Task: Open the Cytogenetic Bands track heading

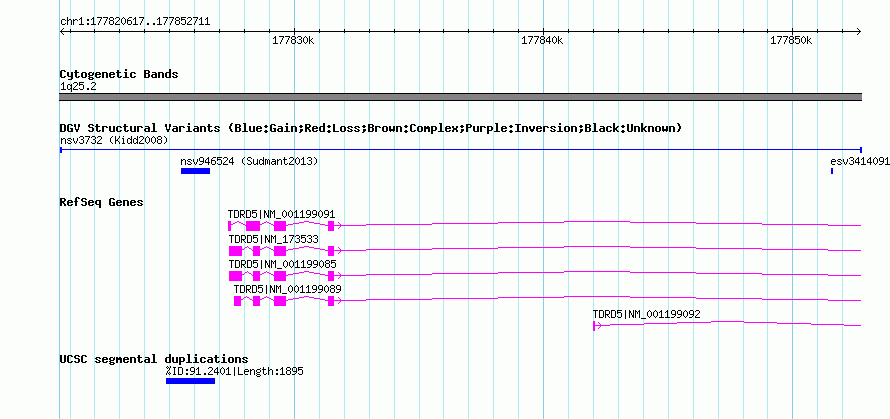Action: point(119,74)
